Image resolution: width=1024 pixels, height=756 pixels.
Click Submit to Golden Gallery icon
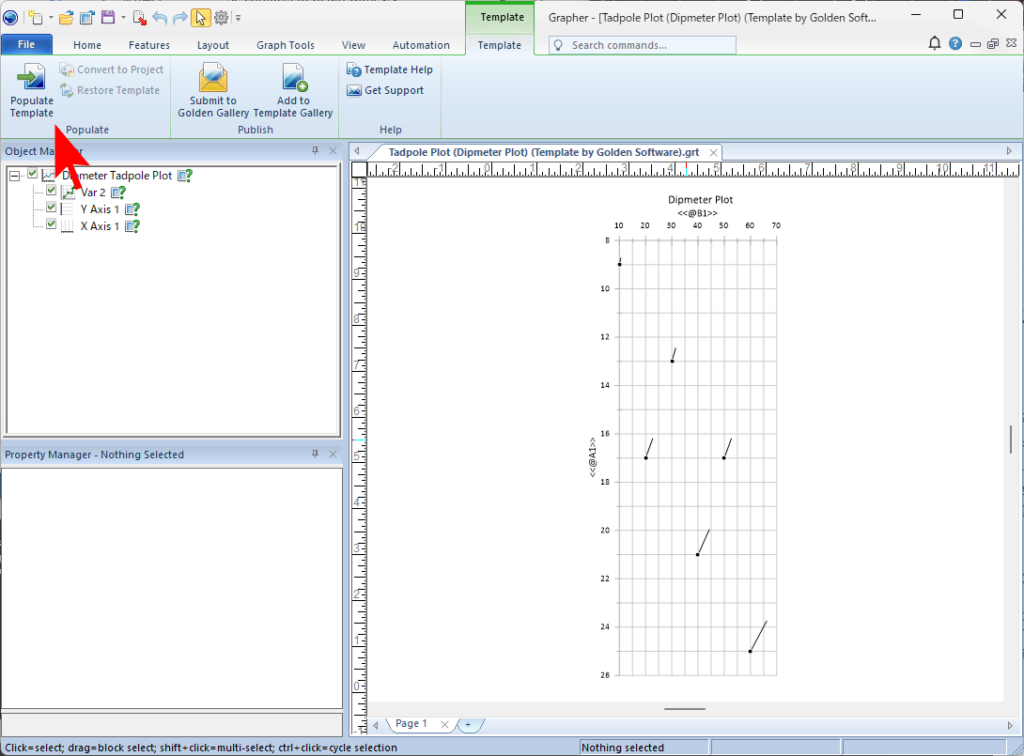[x=213, y=78]
